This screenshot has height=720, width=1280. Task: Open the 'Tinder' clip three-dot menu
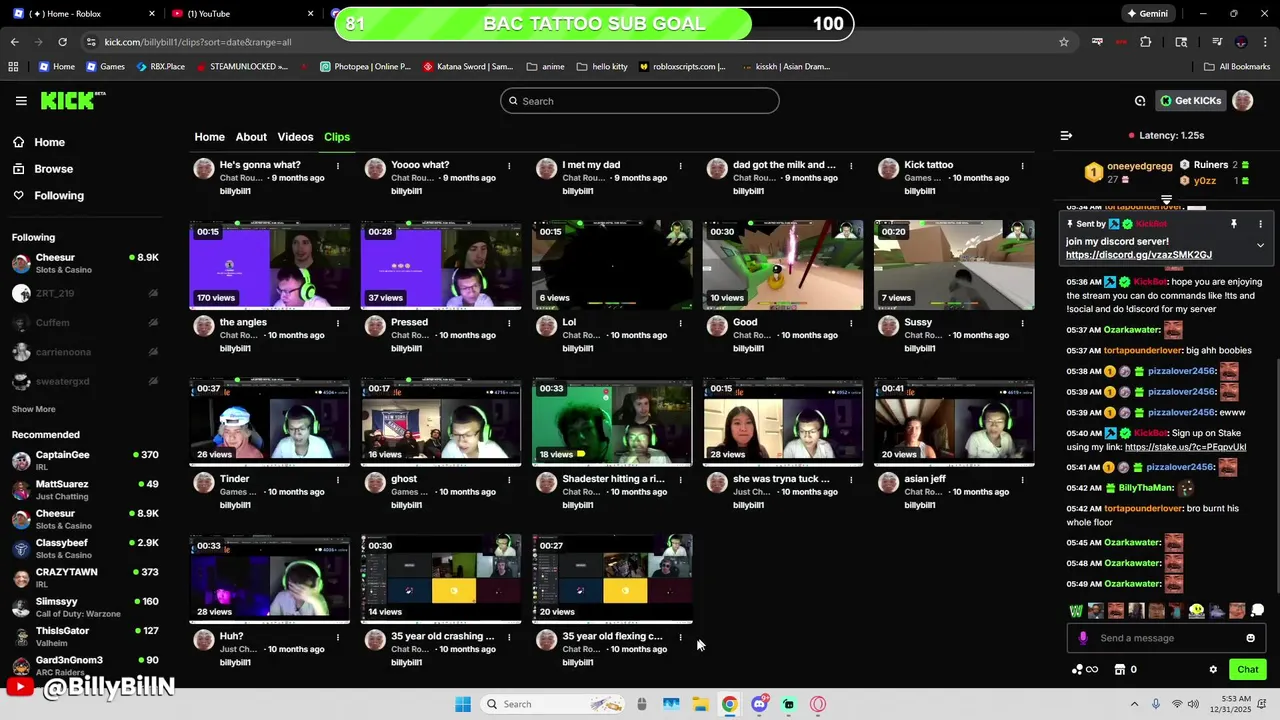point(338,480)
